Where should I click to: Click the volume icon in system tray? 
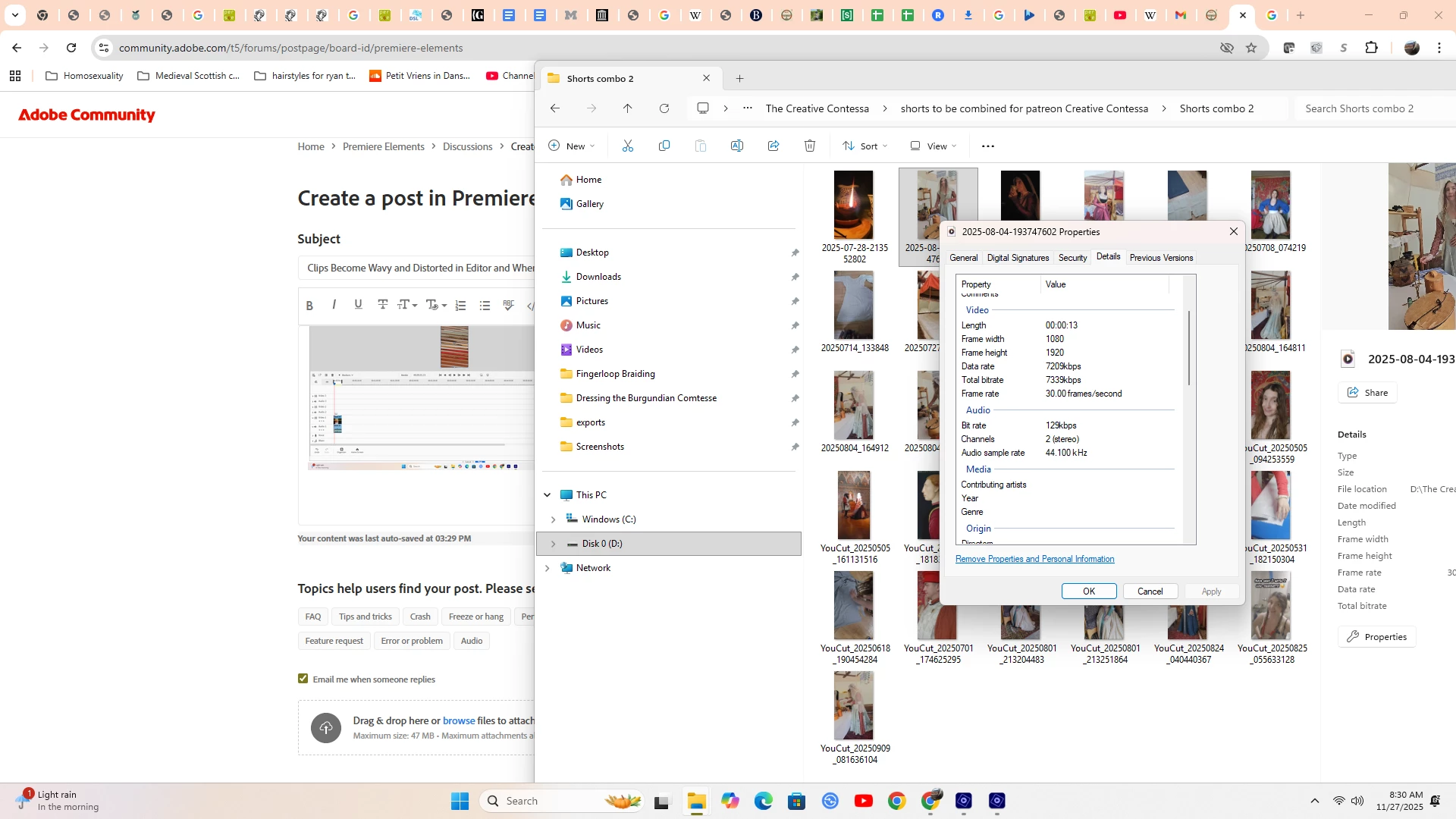point(1357,801)
